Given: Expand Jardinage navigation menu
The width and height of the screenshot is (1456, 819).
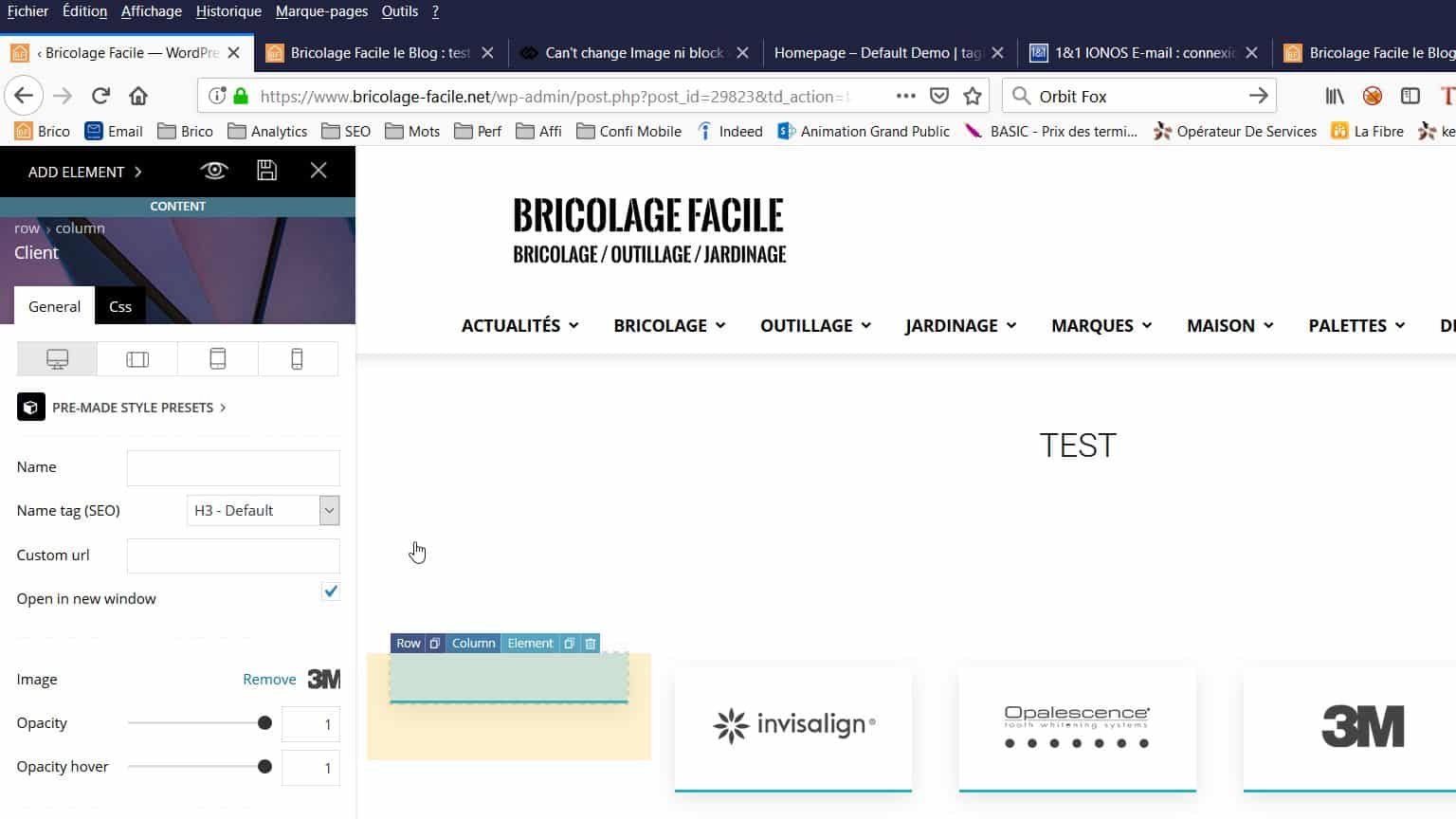Looking at the screenshot, I should point(960,325).
